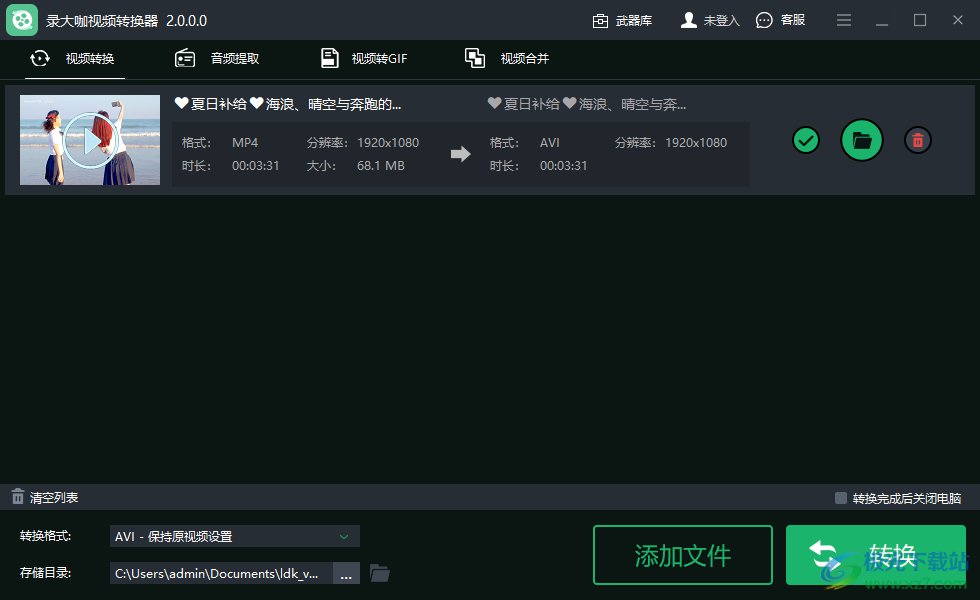Viewport: 980px width, 600px height.
Task: Start conversion with the 转换 button
Action: point(876,555)
